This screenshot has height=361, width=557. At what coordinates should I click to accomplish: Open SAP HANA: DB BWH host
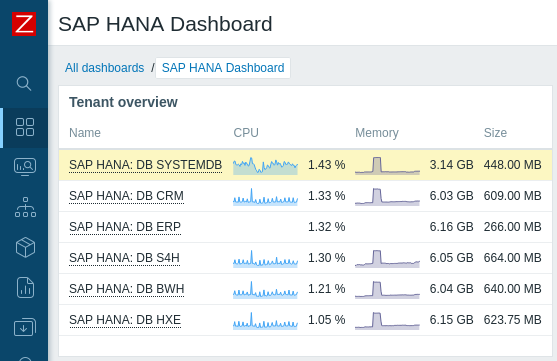coord(126,289)
